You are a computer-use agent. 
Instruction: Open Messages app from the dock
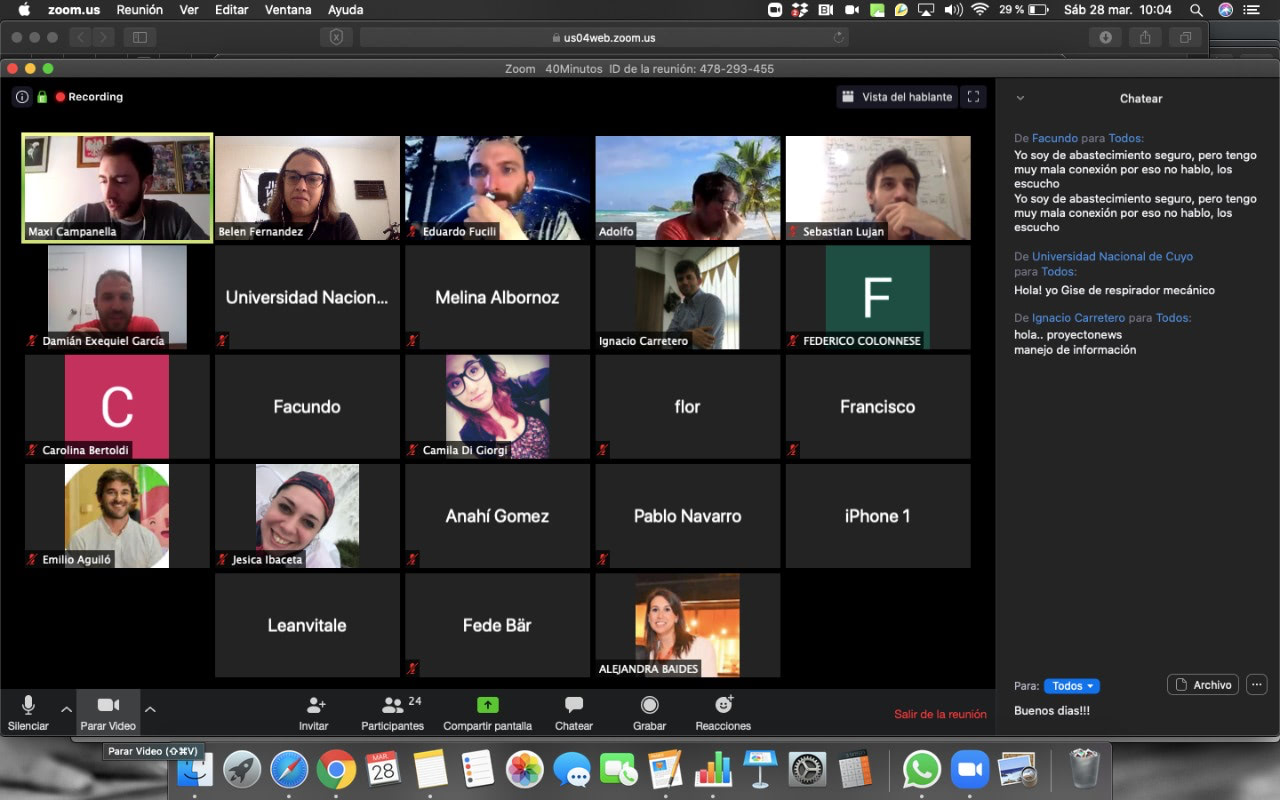point(572,769)
